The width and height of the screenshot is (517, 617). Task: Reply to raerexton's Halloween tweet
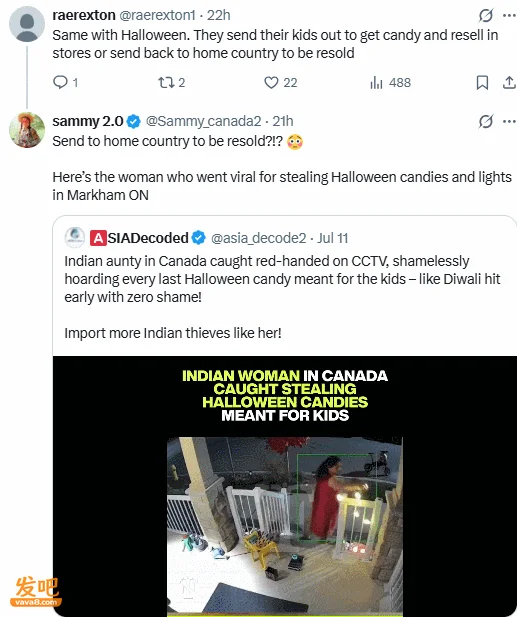click(65, 82)
